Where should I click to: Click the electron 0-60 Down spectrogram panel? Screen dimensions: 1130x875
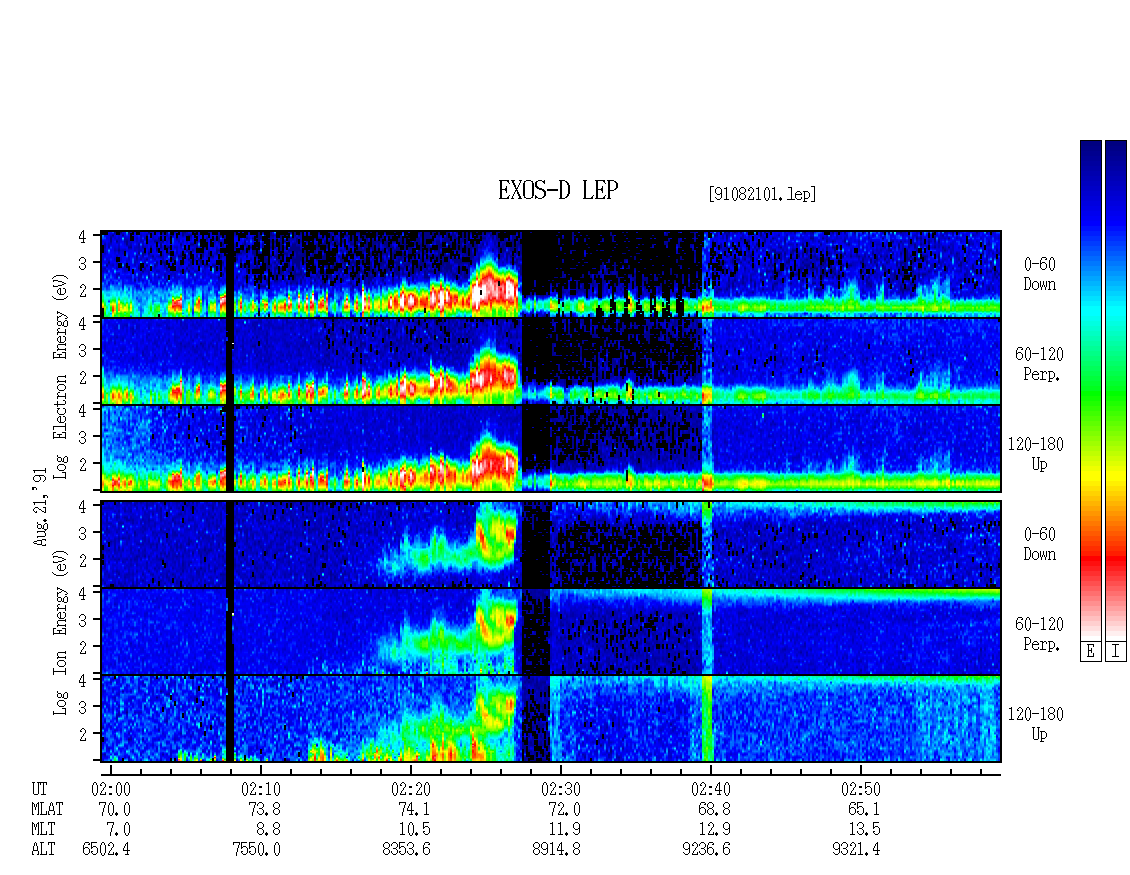551,274
